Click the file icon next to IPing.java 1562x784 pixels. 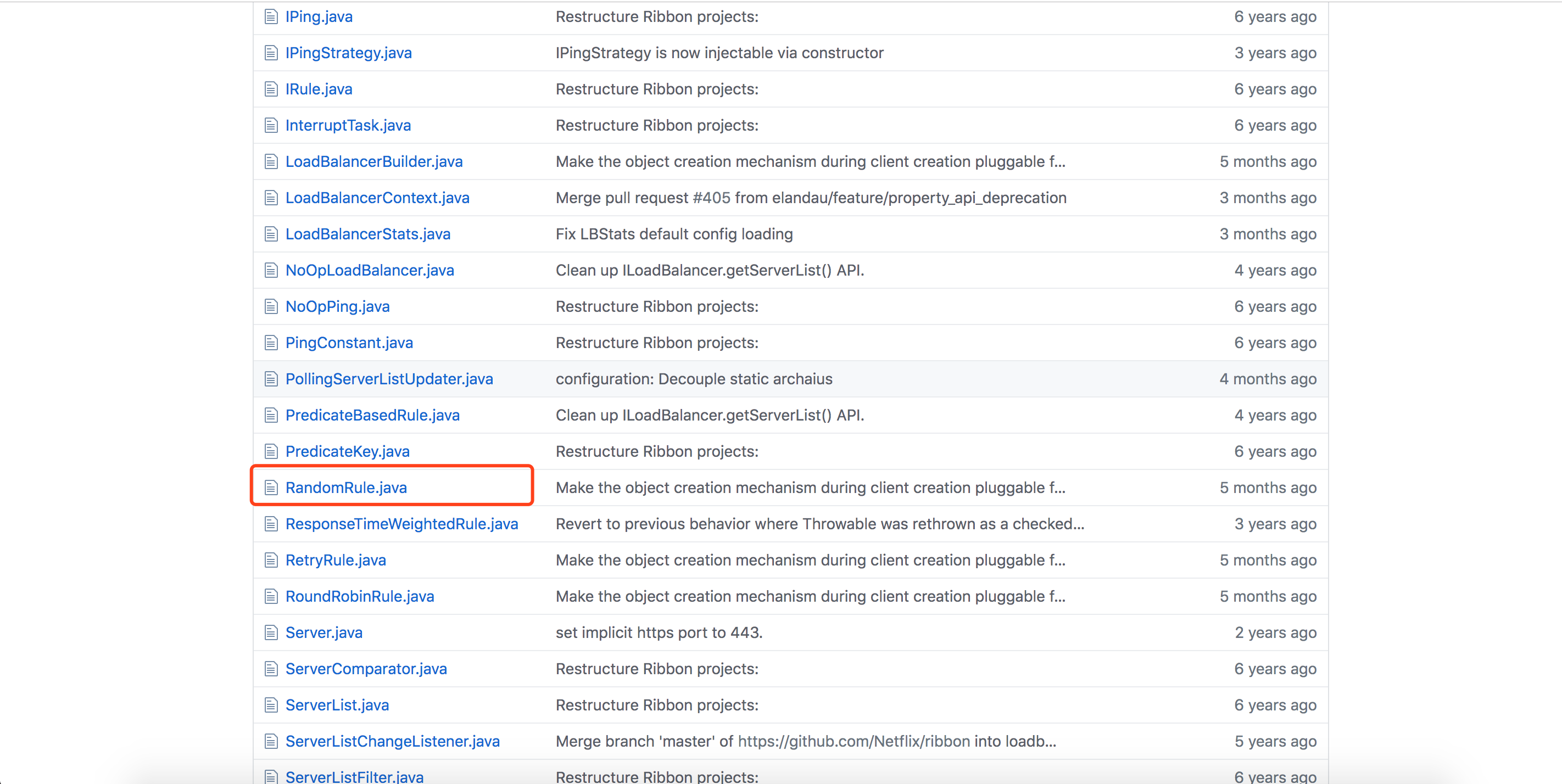(x=270, y=16)
